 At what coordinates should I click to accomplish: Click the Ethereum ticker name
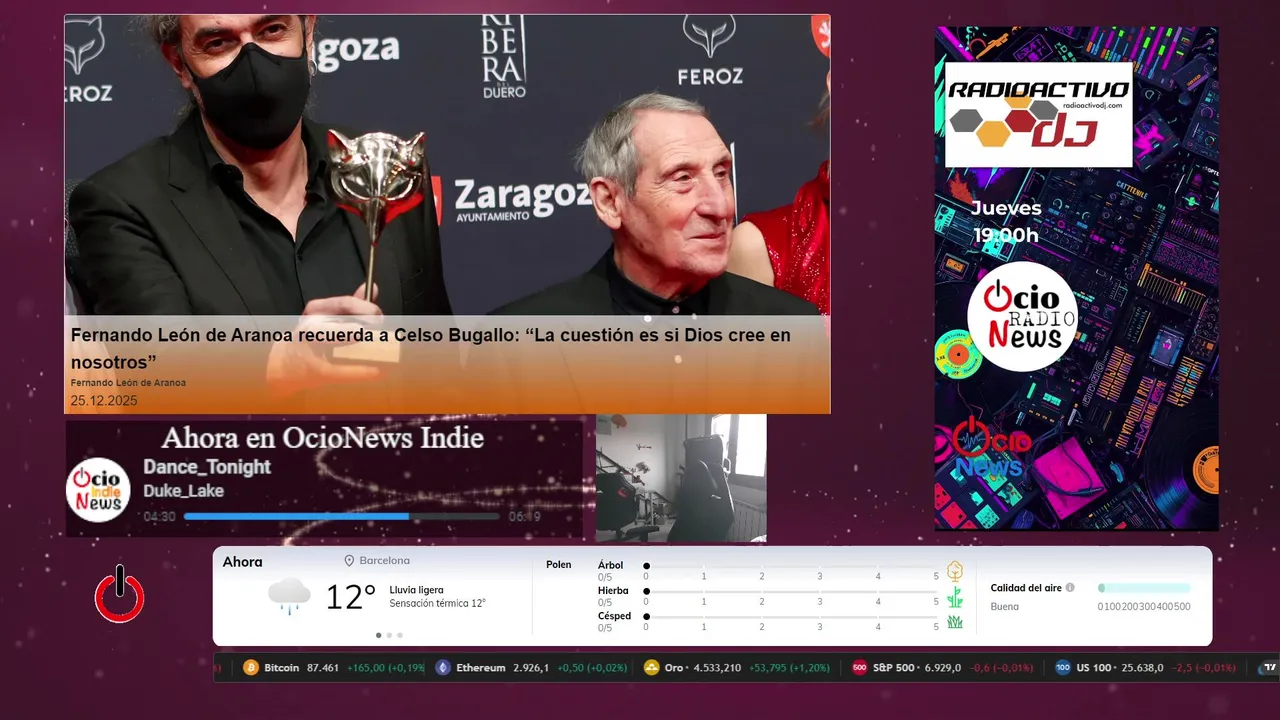[480, 668]
